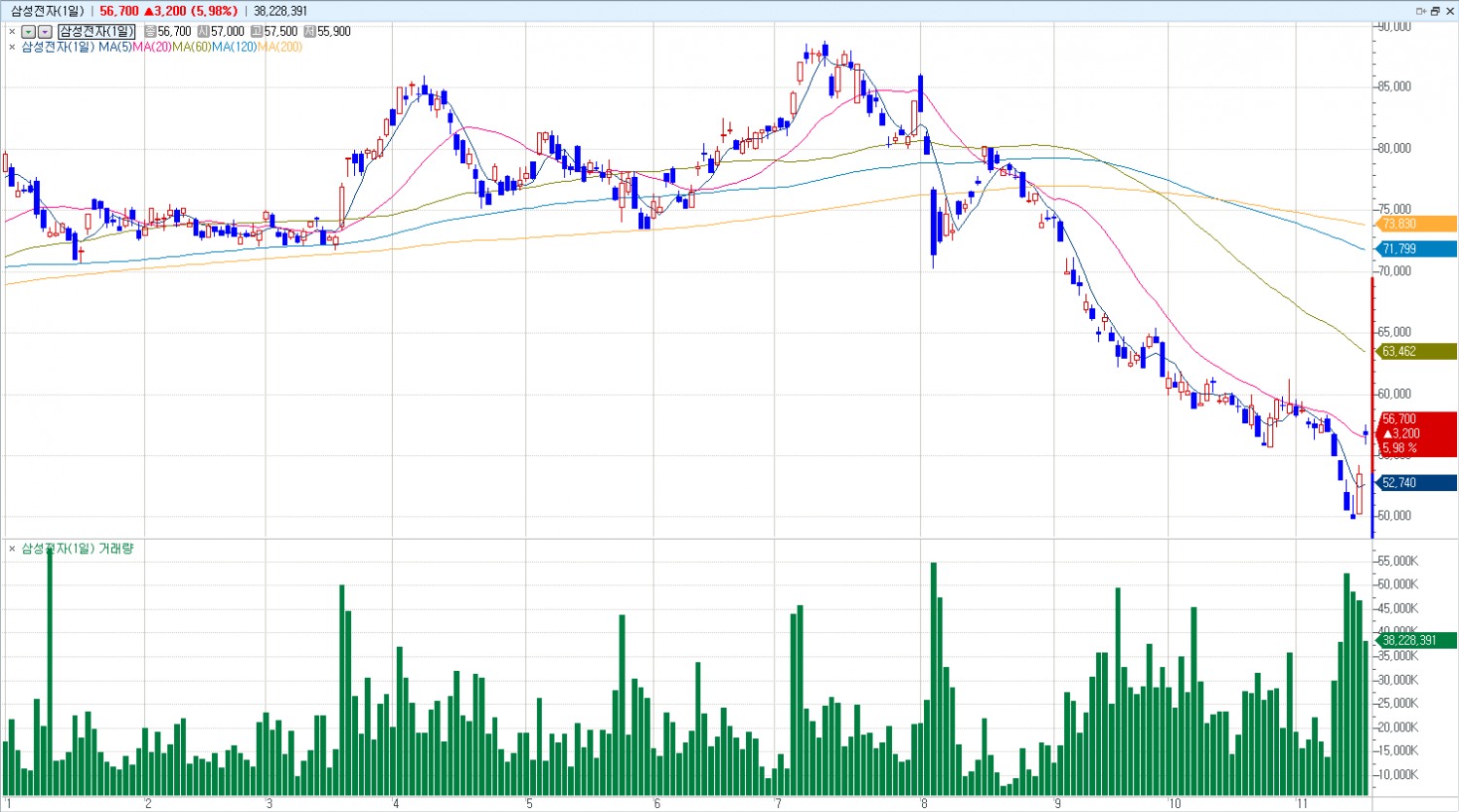Image resolution: width=1459 pixels, height=812 pixels.
Task: Click the 시 opening price indicator icon
Action: [203, 32]
